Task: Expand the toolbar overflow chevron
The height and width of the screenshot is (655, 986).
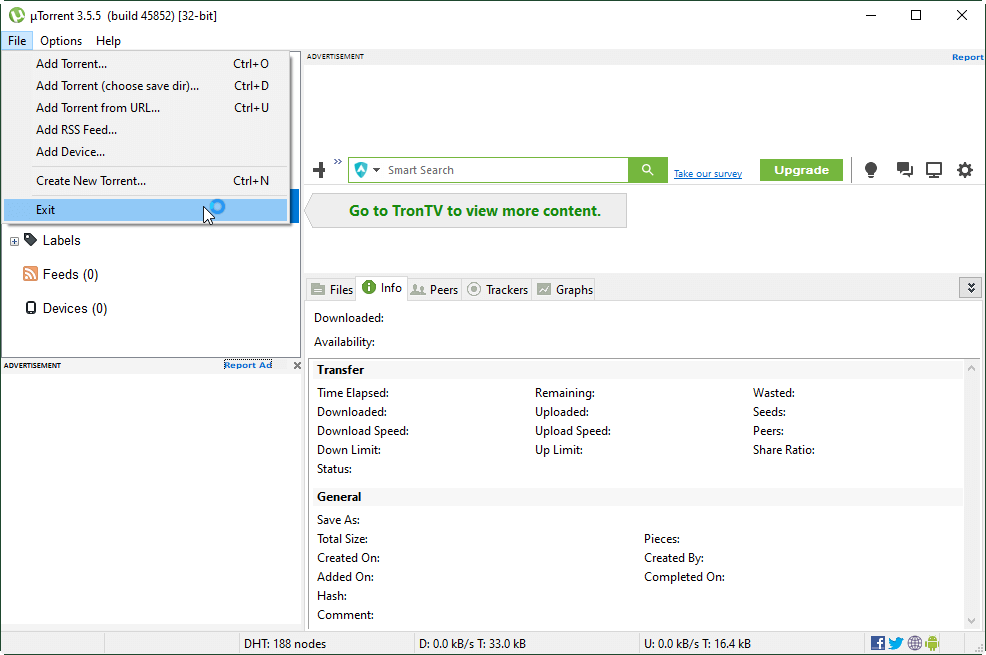Action: (338, 162)
